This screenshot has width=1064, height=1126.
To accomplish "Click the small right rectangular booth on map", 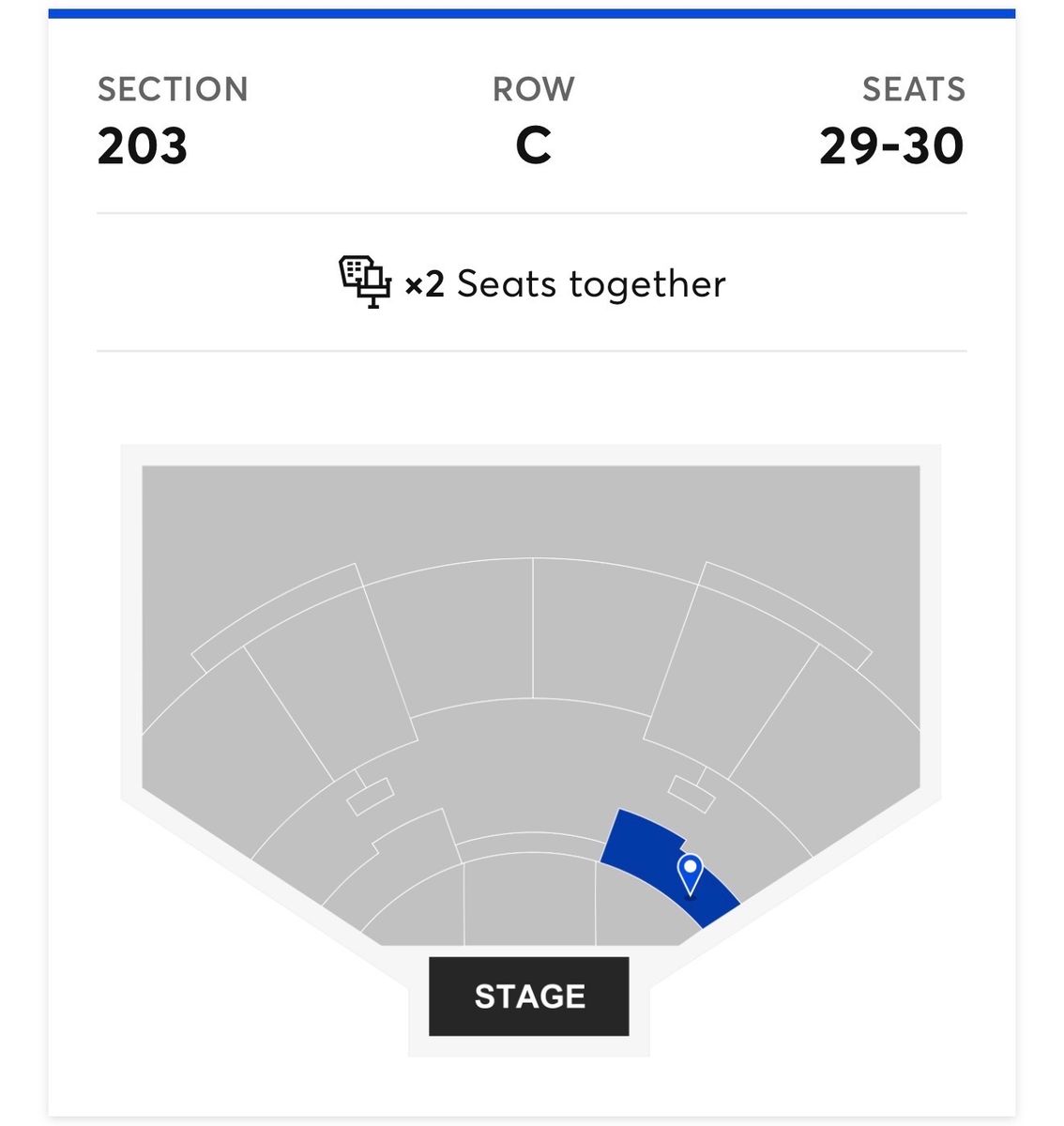I will tap(692, 794).
